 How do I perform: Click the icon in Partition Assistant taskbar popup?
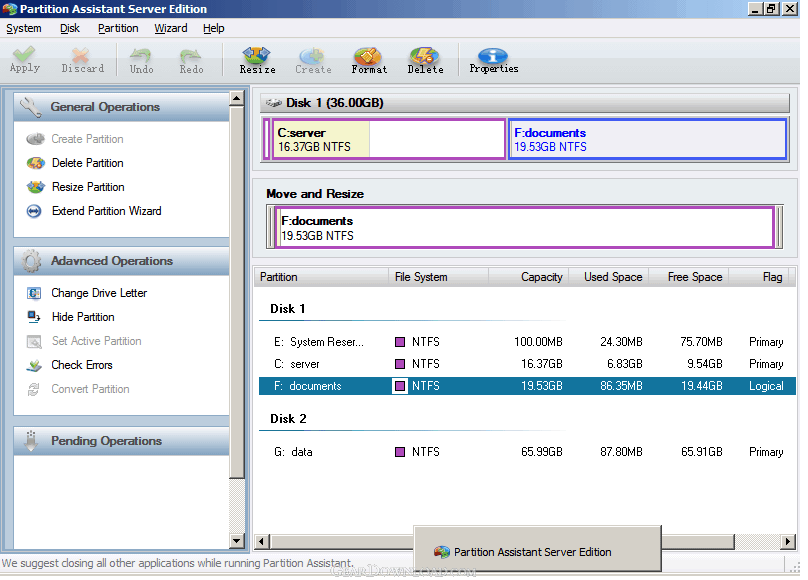[x=442, y=552]
